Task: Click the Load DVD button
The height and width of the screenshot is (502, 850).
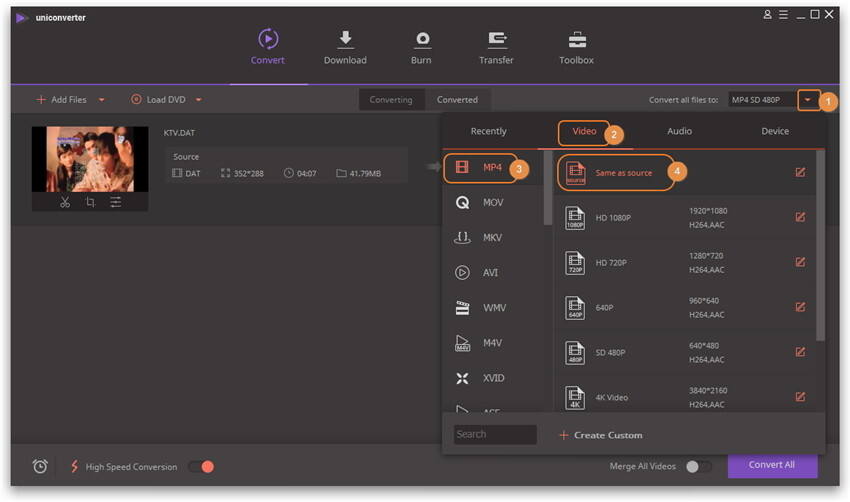Action: tap(158, 100)
